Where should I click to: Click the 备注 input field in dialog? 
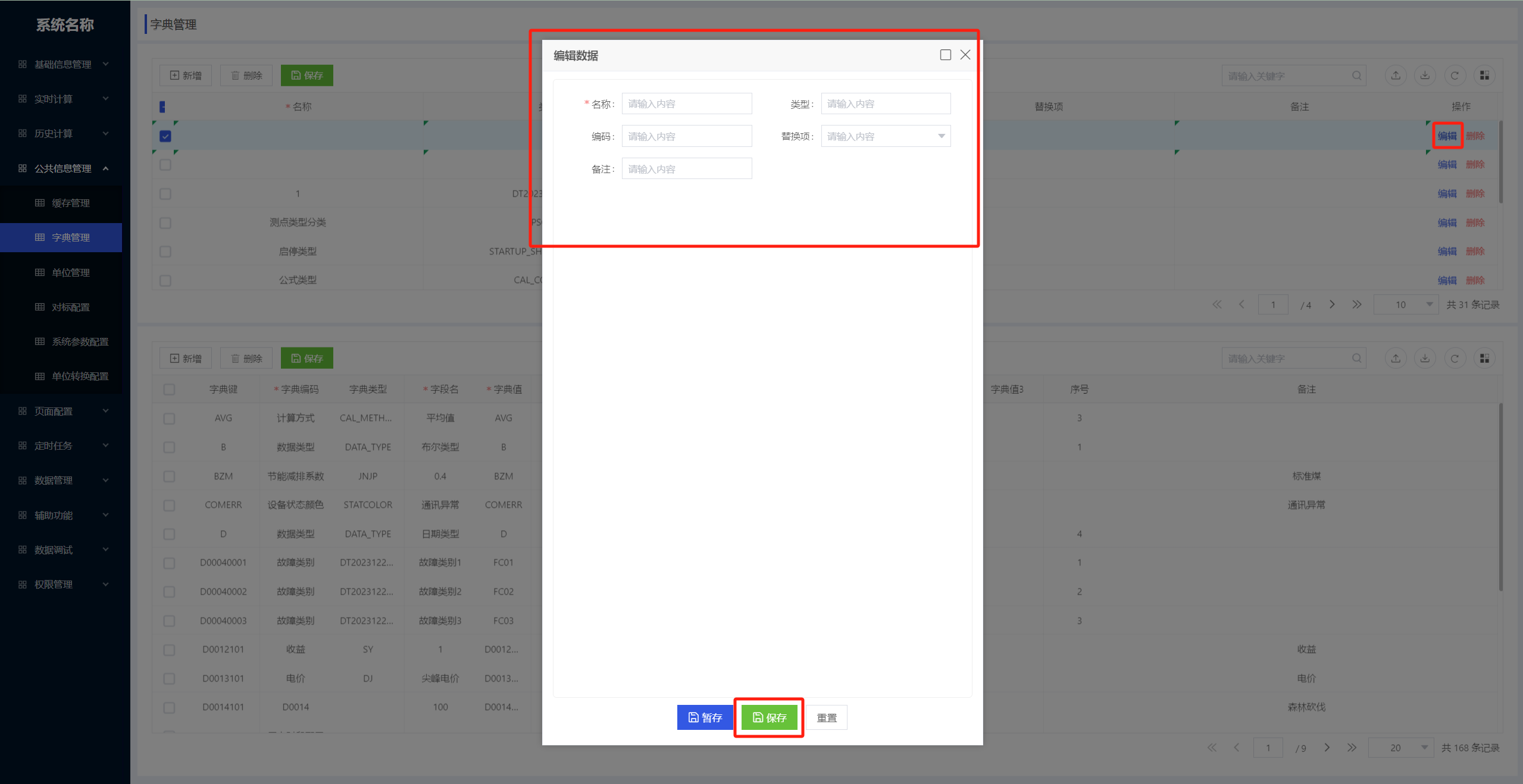(x=687, y=169)
